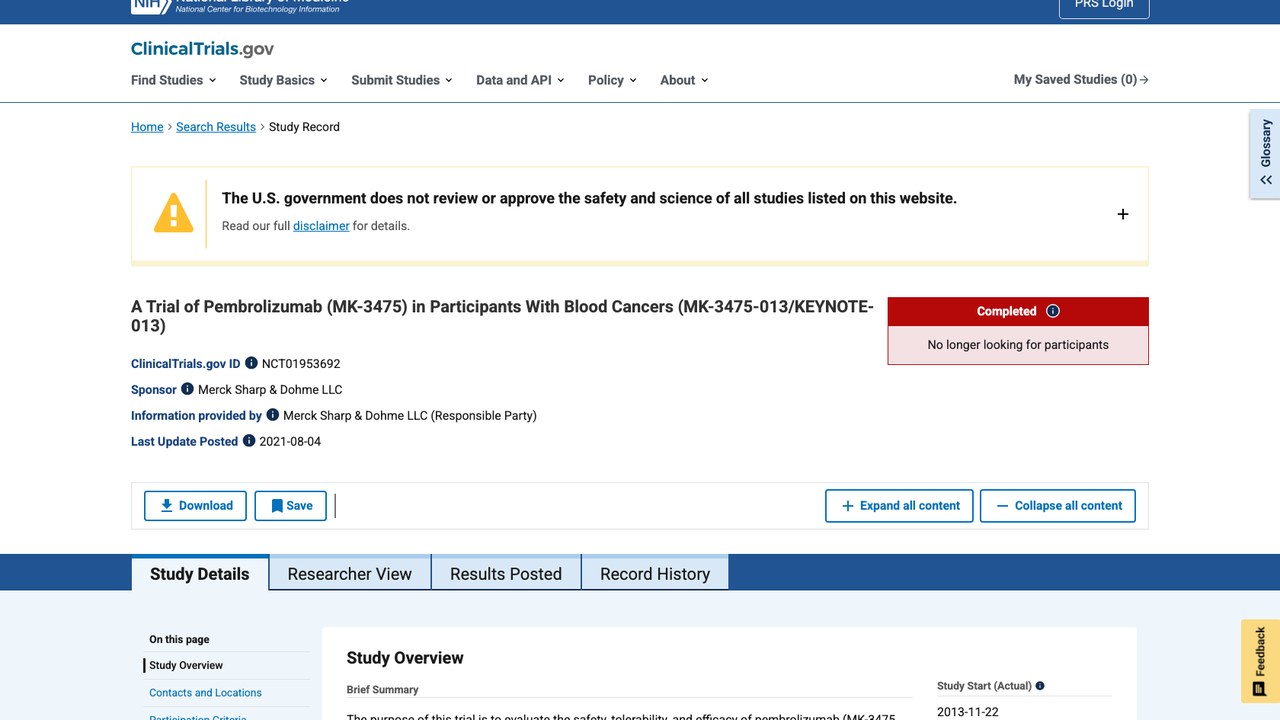The width and height of the screenshot is (1280, 720).
Task: Return to Search Results breadcrumb
Action: point(216,127)
